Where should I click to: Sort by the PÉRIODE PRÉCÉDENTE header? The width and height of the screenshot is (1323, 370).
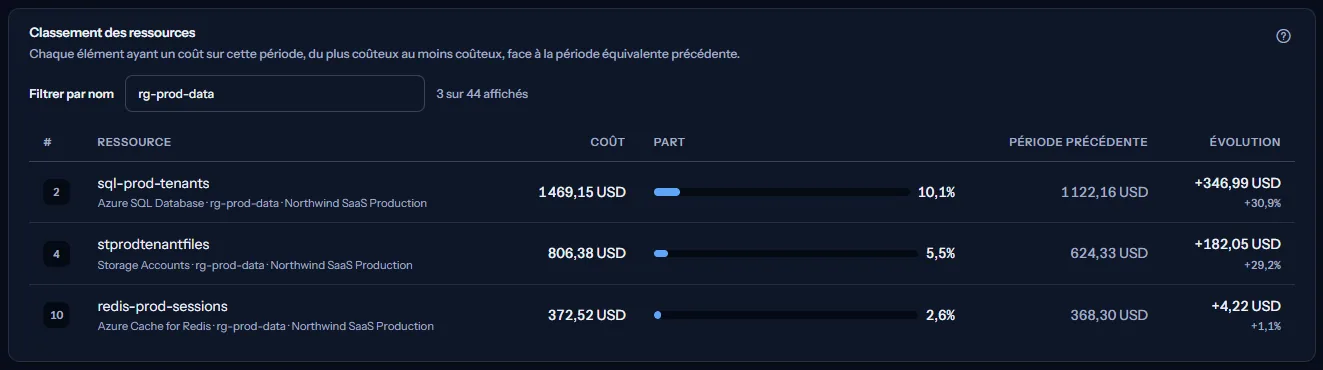tap(1078, 142)
